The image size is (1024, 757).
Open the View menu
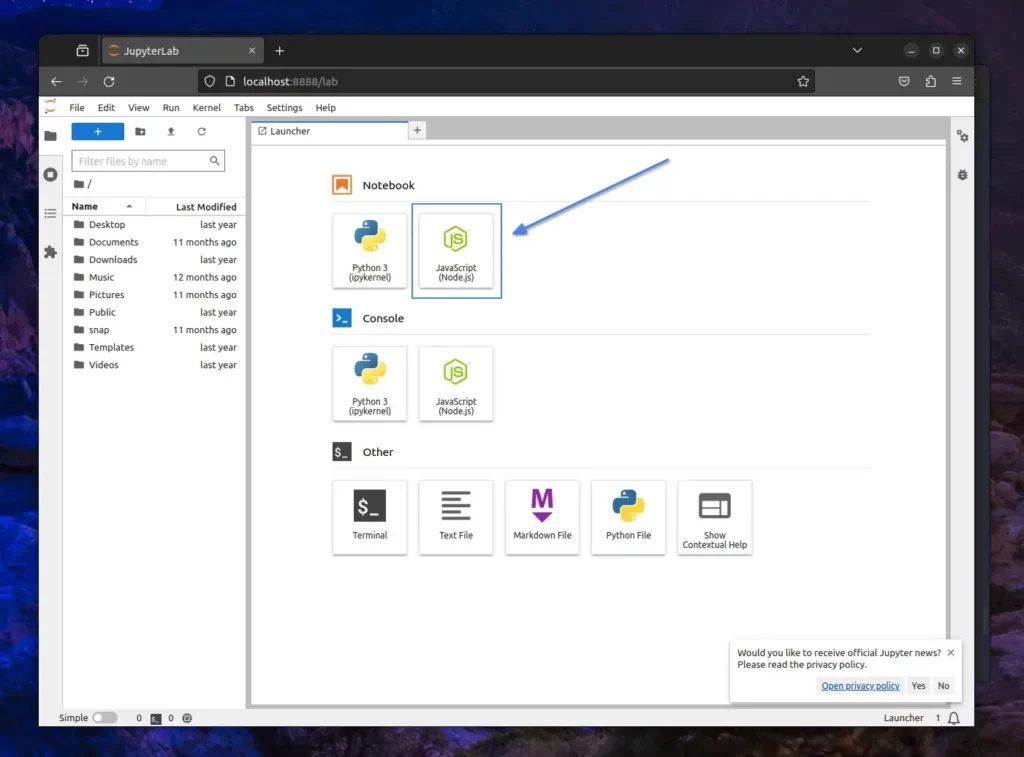click(138, 108)
